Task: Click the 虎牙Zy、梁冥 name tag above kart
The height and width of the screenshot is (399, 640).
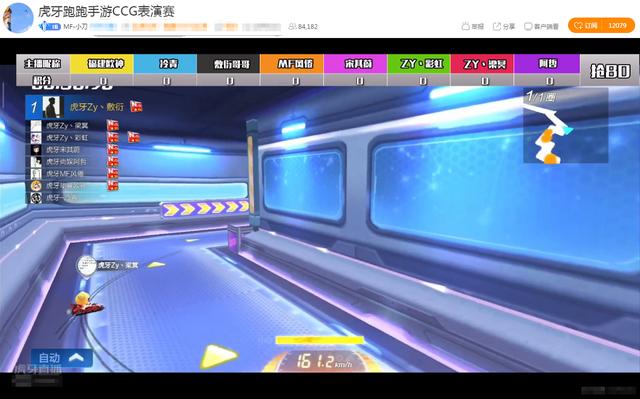Action: 118,265
